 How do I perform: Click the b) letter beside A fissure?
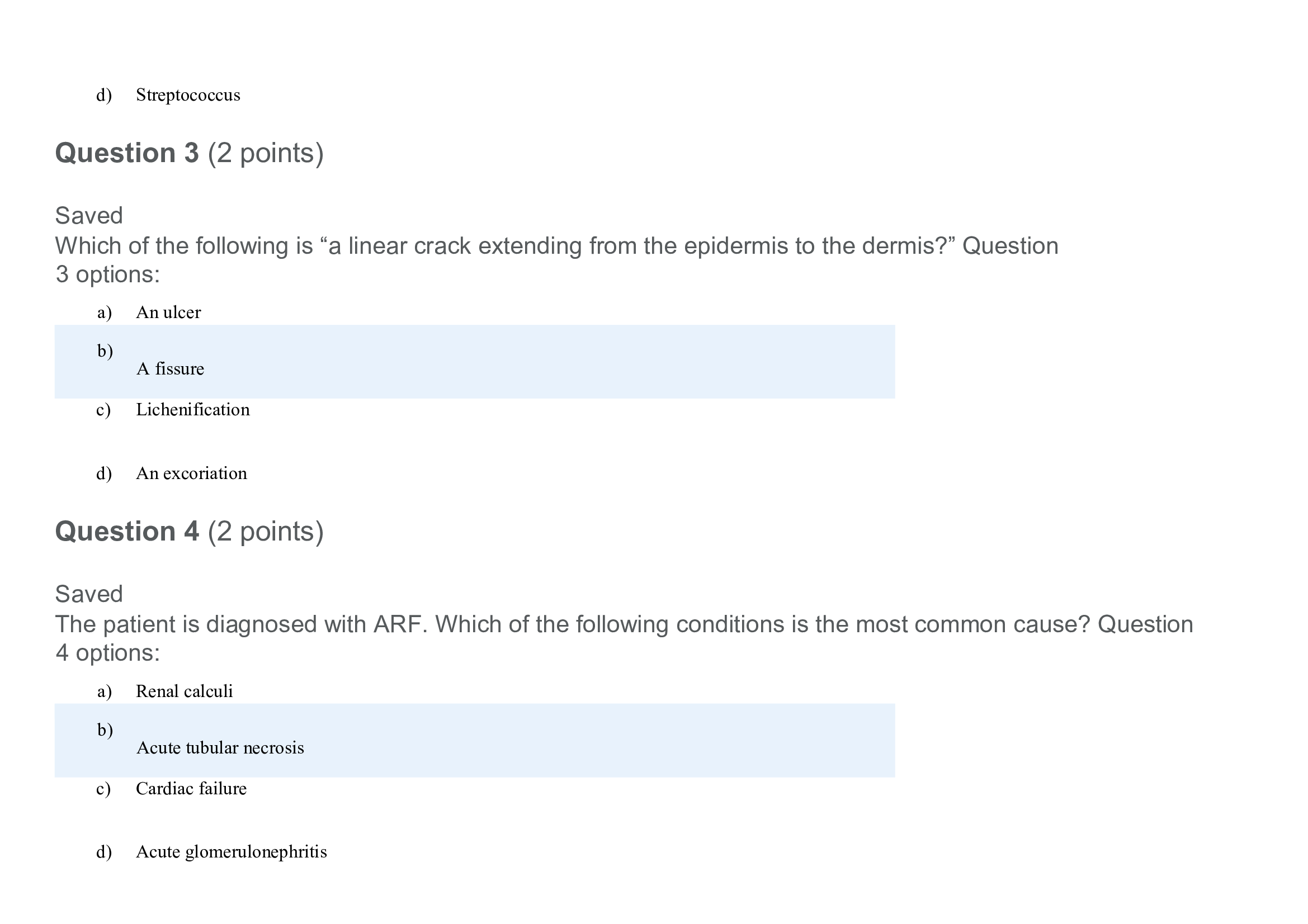coord(105,350)
